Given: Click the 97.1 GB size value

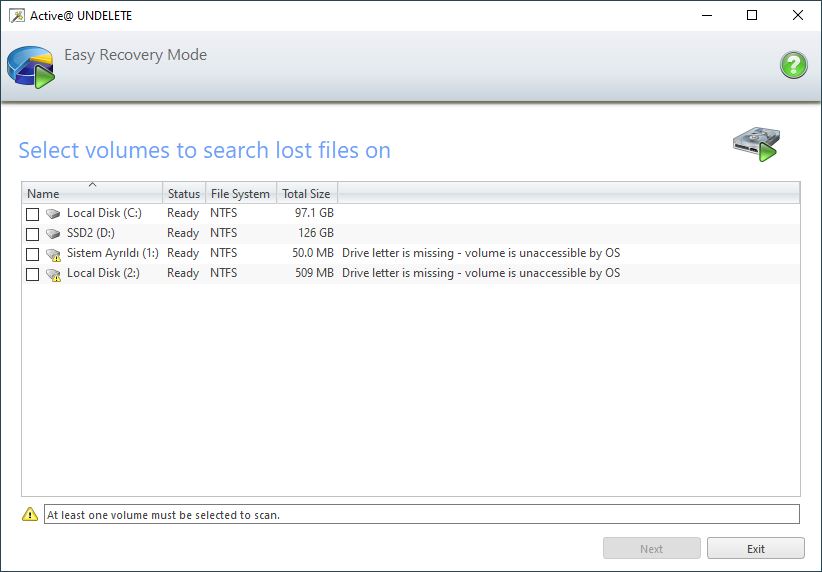Looking at the screenshot, I should tap(314, 213).
